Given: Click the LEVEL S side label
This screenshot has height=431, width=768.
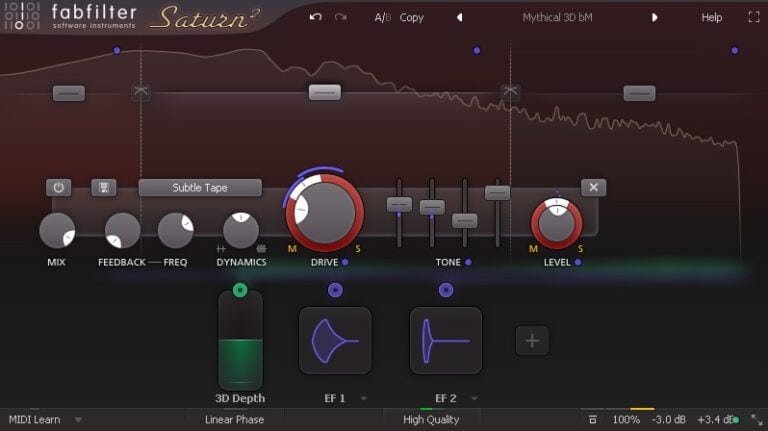Looking at the screenshot, I should (580, 249).
